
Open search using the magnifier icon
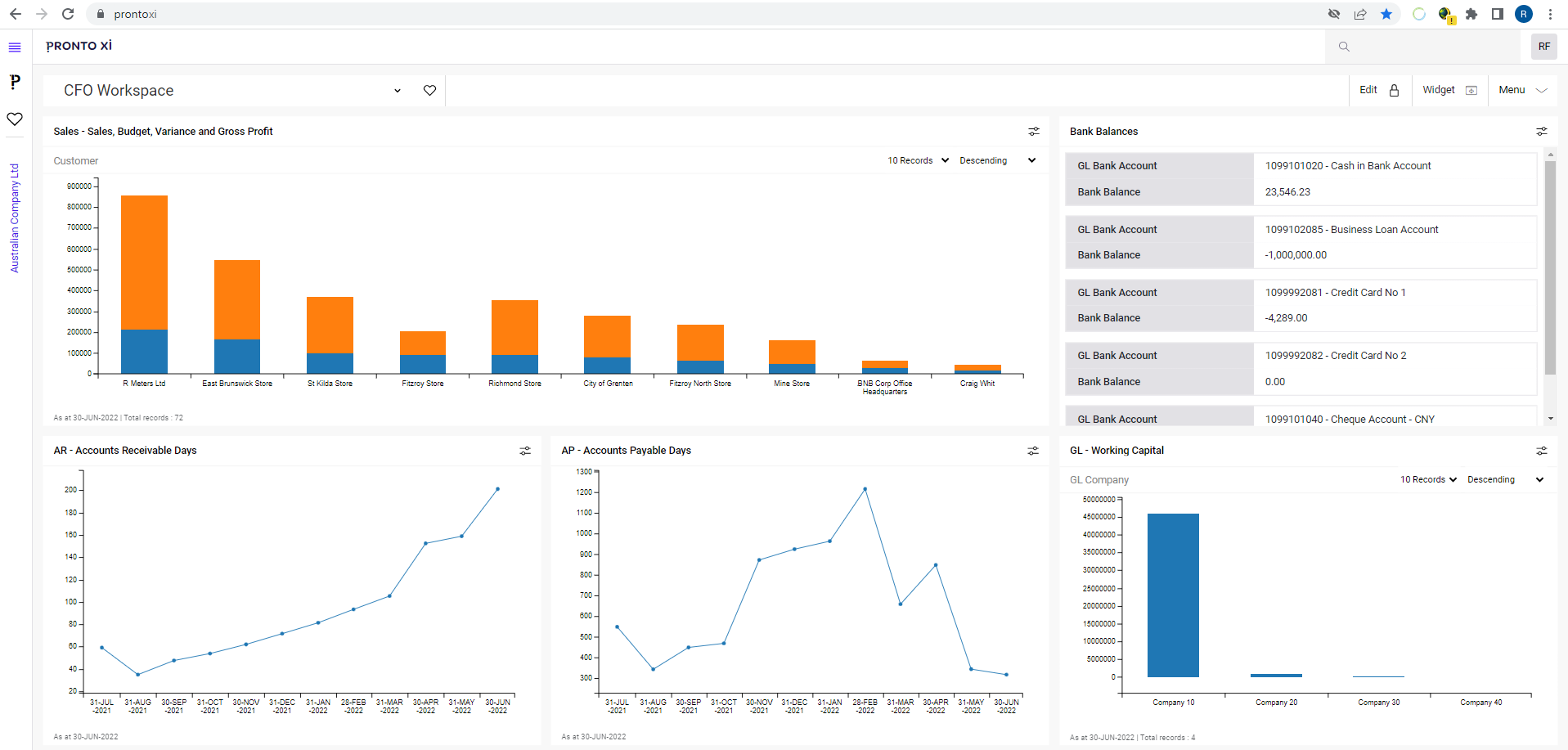[1344, 47]
